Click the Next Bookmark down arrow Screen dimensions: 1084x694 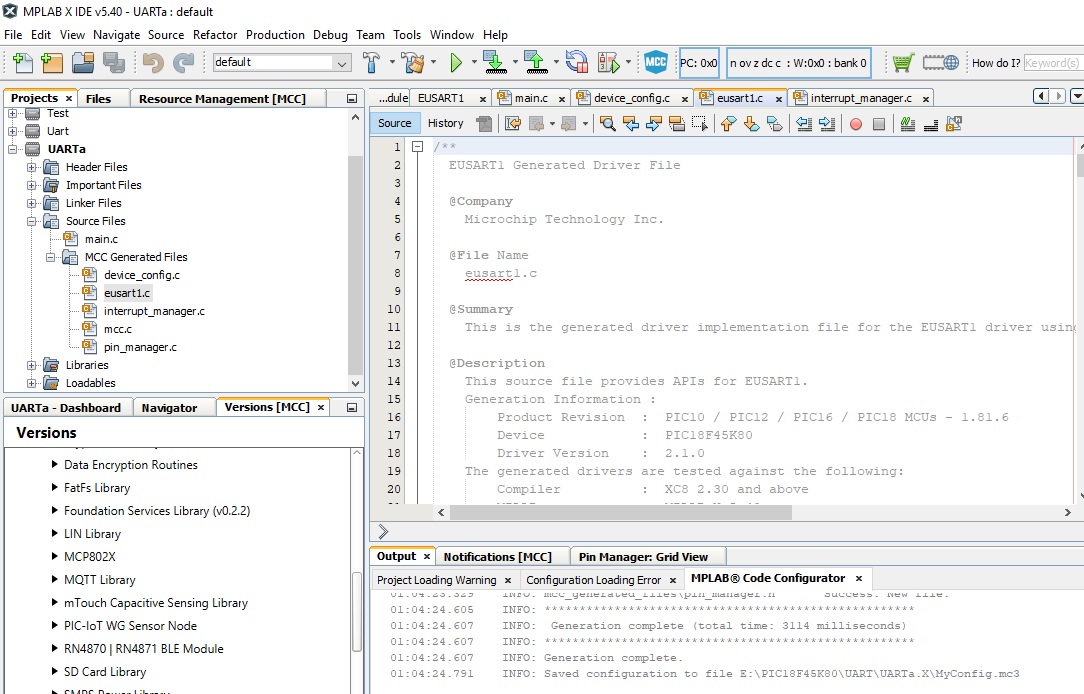751,124
